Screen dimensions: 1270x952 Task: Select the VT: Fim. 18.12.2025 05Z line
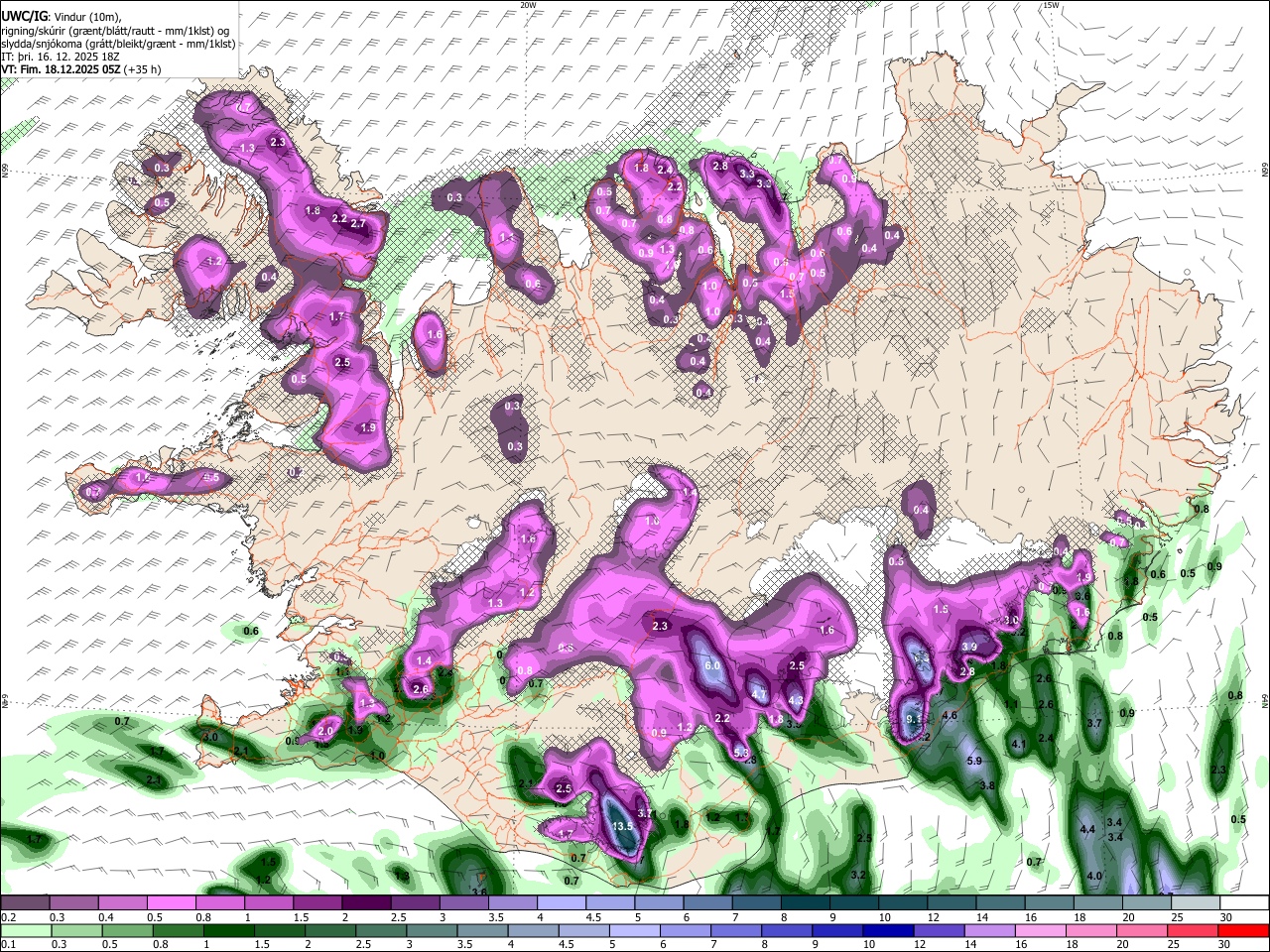tap(81, 69)
